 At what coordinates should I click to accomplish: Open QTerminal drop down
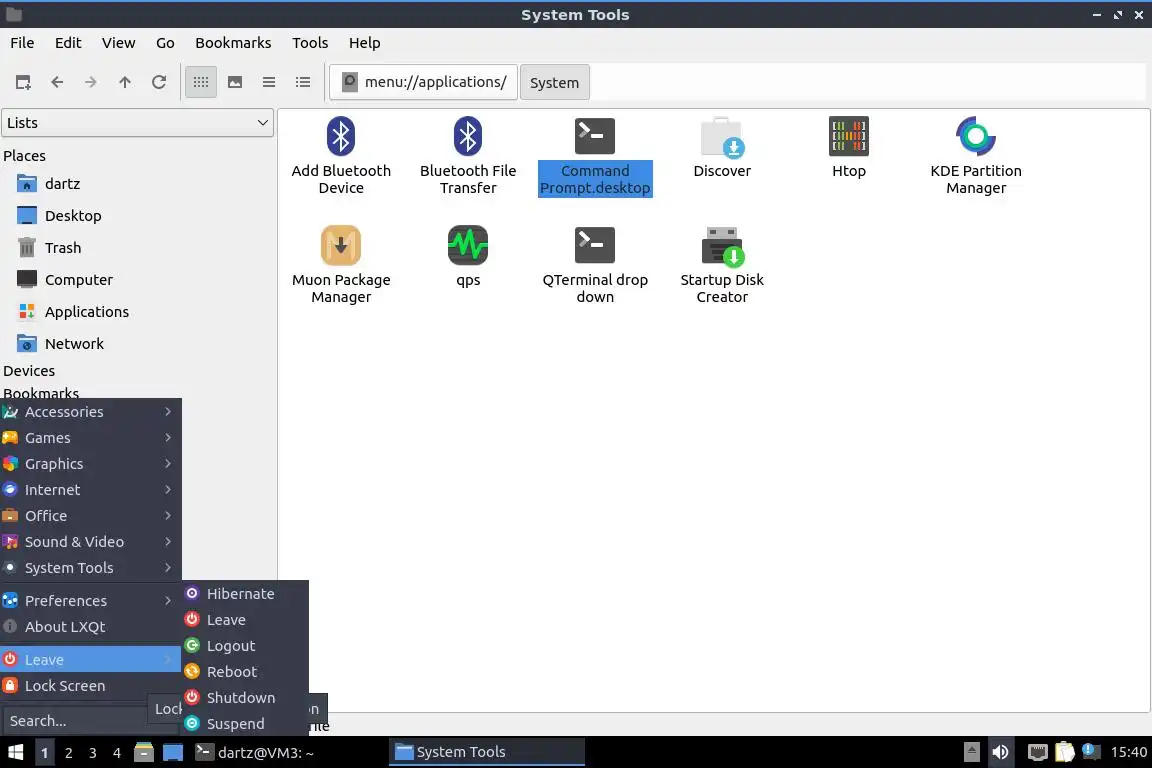coord(595,265)
